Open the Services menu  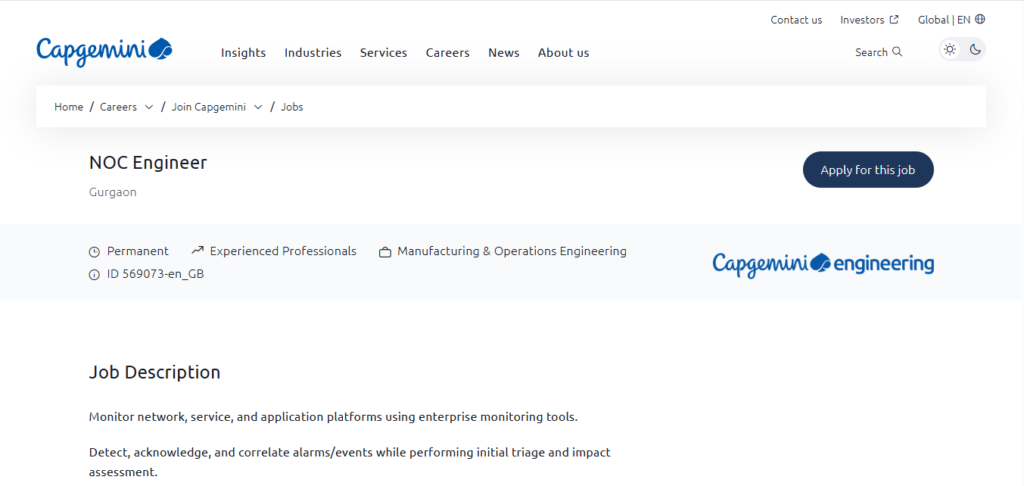pyautogui.click(x=383, y=53)
